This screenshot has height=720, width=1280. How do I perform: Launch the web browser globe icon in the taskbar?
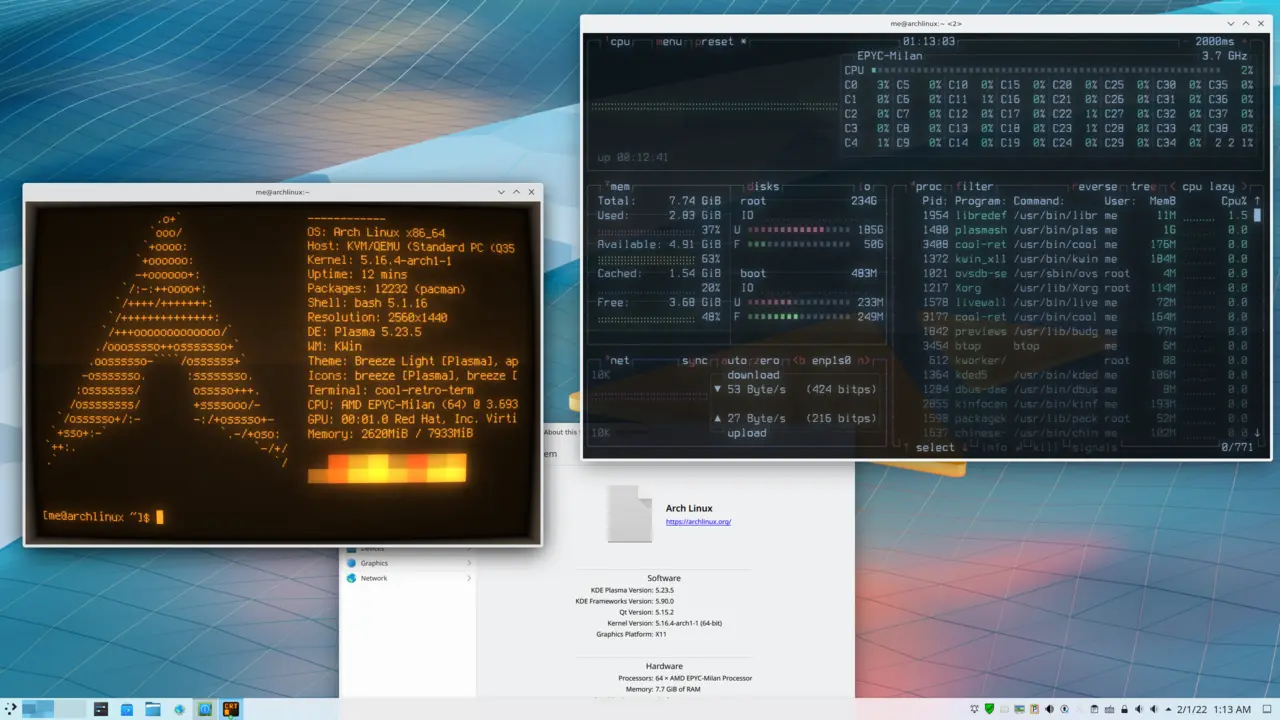179,709
